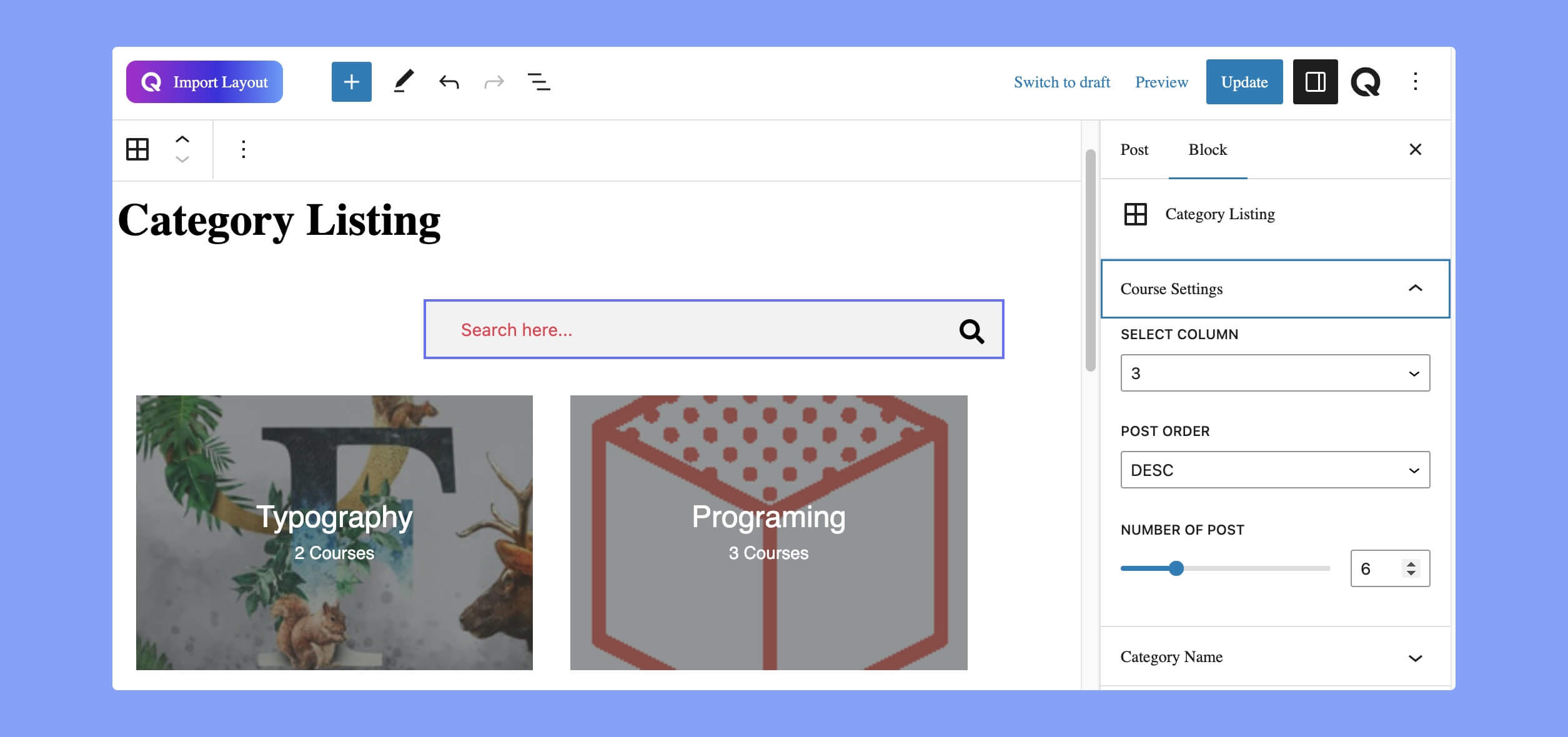1568x737 pixels.
Task: Collapse the Course Settings panel
Action: click(x=1416, y=288)
